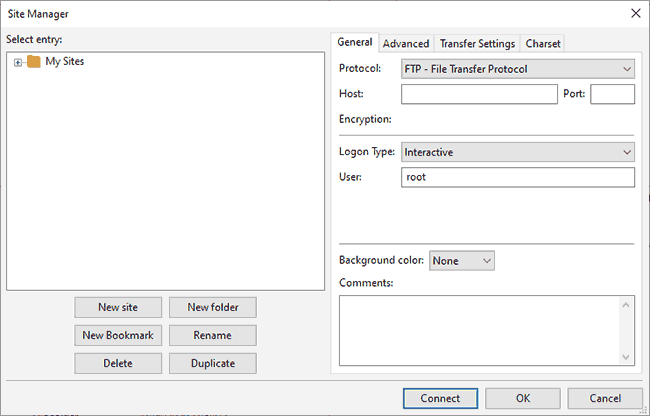This screenshot has width=650, height=416.
Task: Open the Transfer Settings tab
Action: click(x=477, y=44)
